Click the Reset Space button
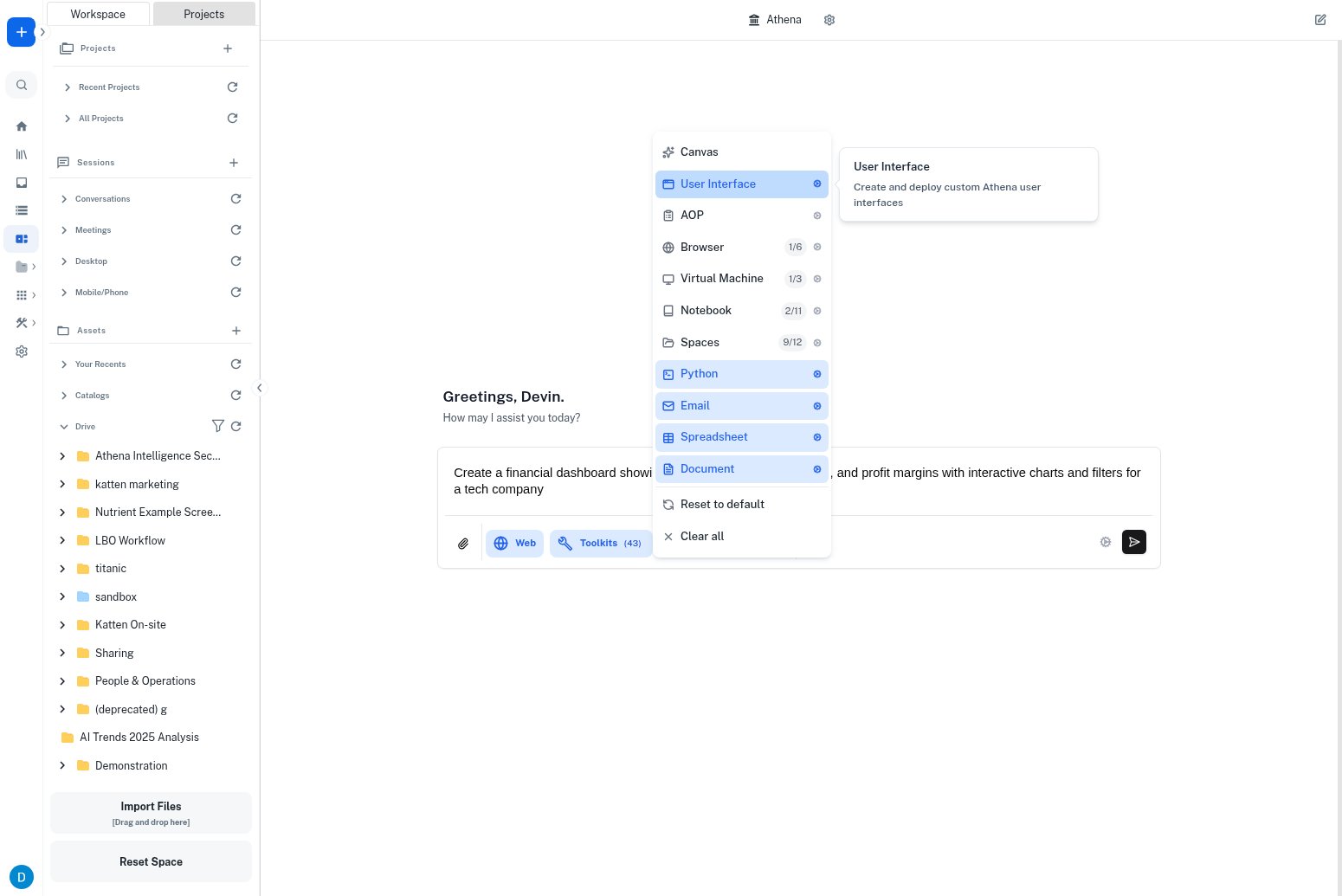The height and width of the screenshot is (896, 1342). (x=151, y=861)
